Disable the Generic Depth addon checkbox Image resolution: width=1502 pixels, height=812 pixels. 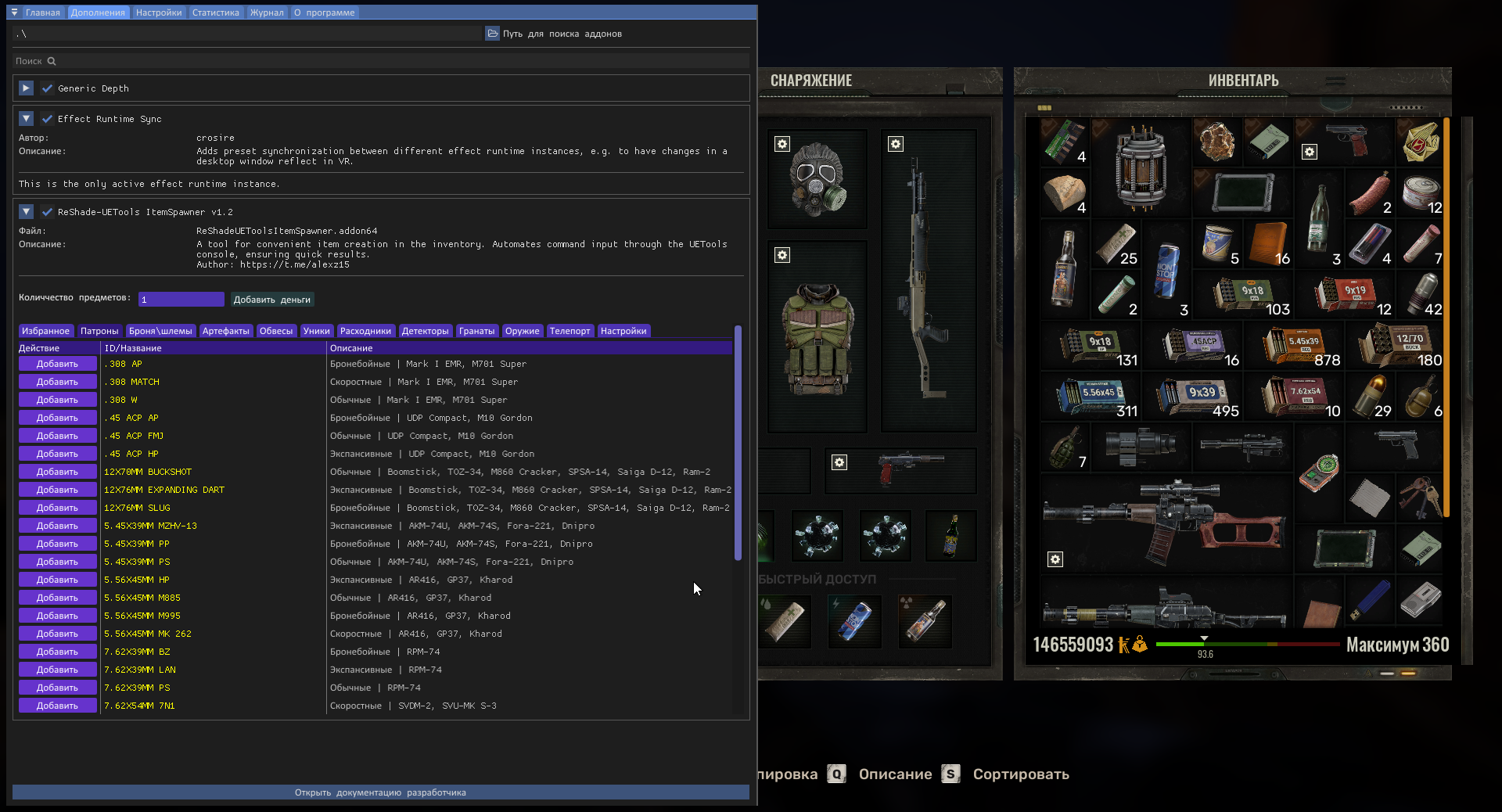(48, 88)
